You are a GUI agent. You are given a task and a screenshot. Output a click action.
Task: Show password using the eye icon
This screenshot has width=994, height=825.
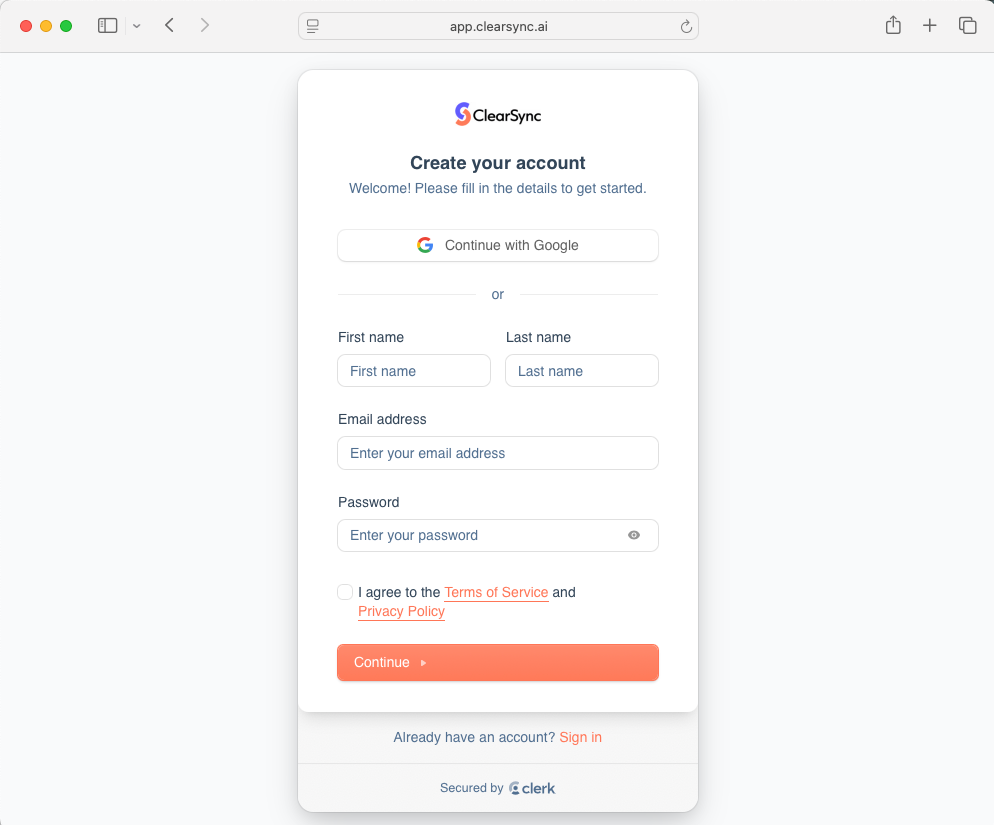coord(634,535)
